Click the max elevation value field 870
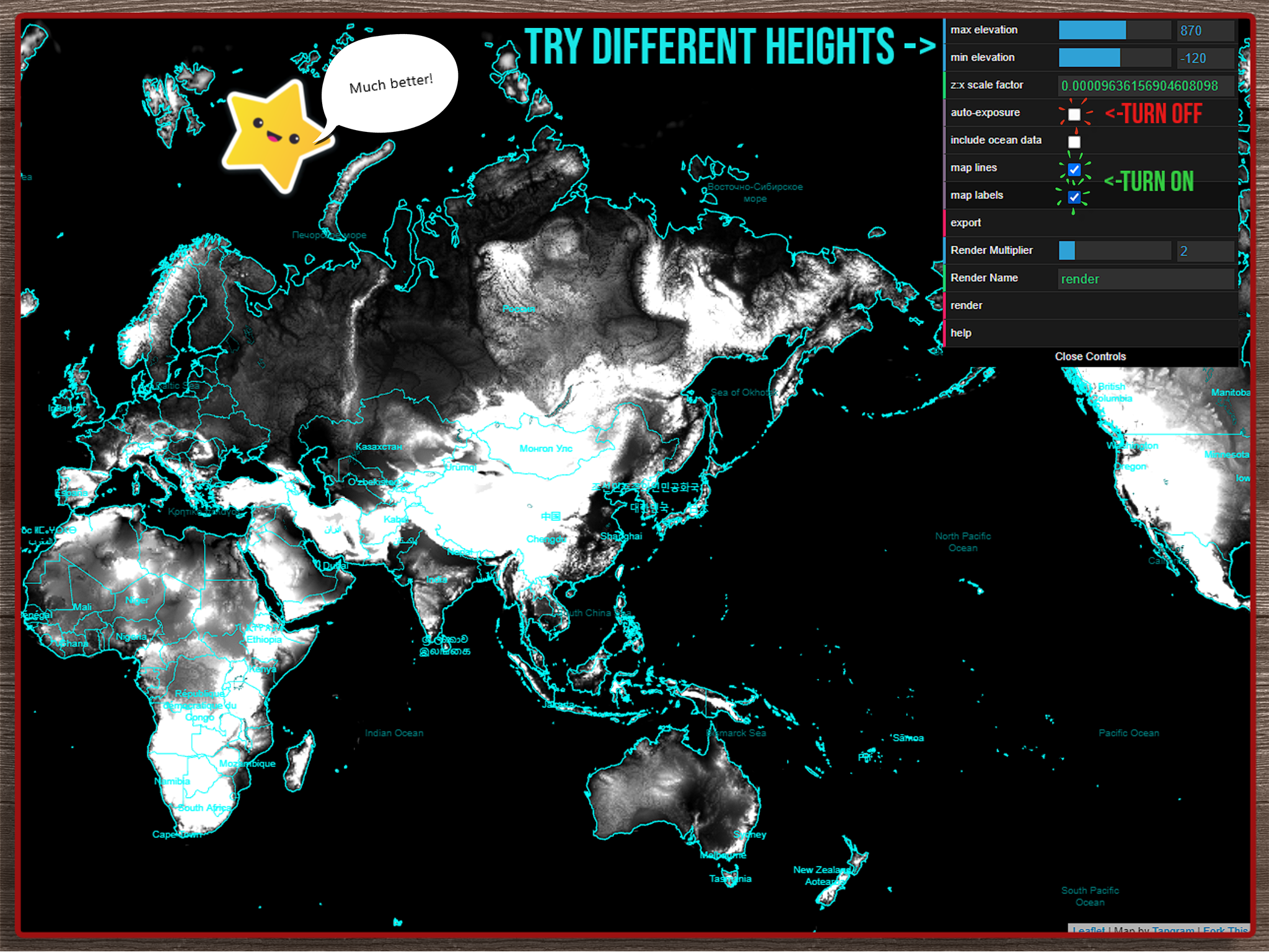 [x=1204, y=31]
